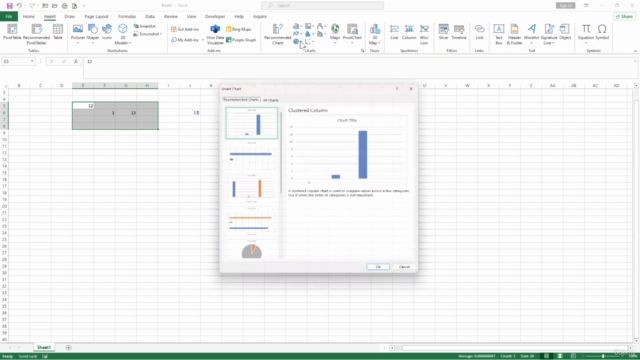Open the Symbol dialog button

(602, 32)
